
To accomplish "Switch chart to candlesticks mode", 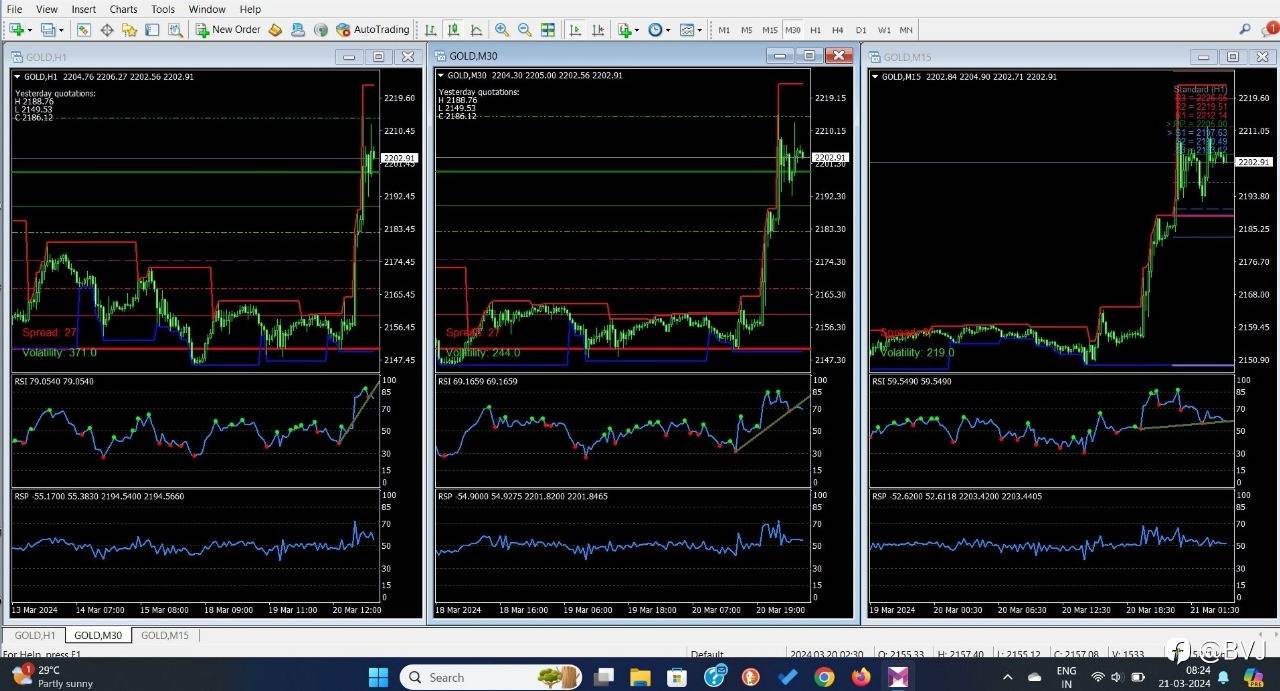I will (452, 30).
